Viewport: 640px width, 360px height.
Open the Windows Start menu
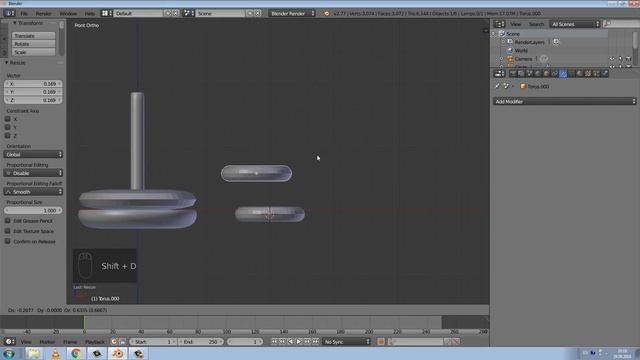[9, 353]
